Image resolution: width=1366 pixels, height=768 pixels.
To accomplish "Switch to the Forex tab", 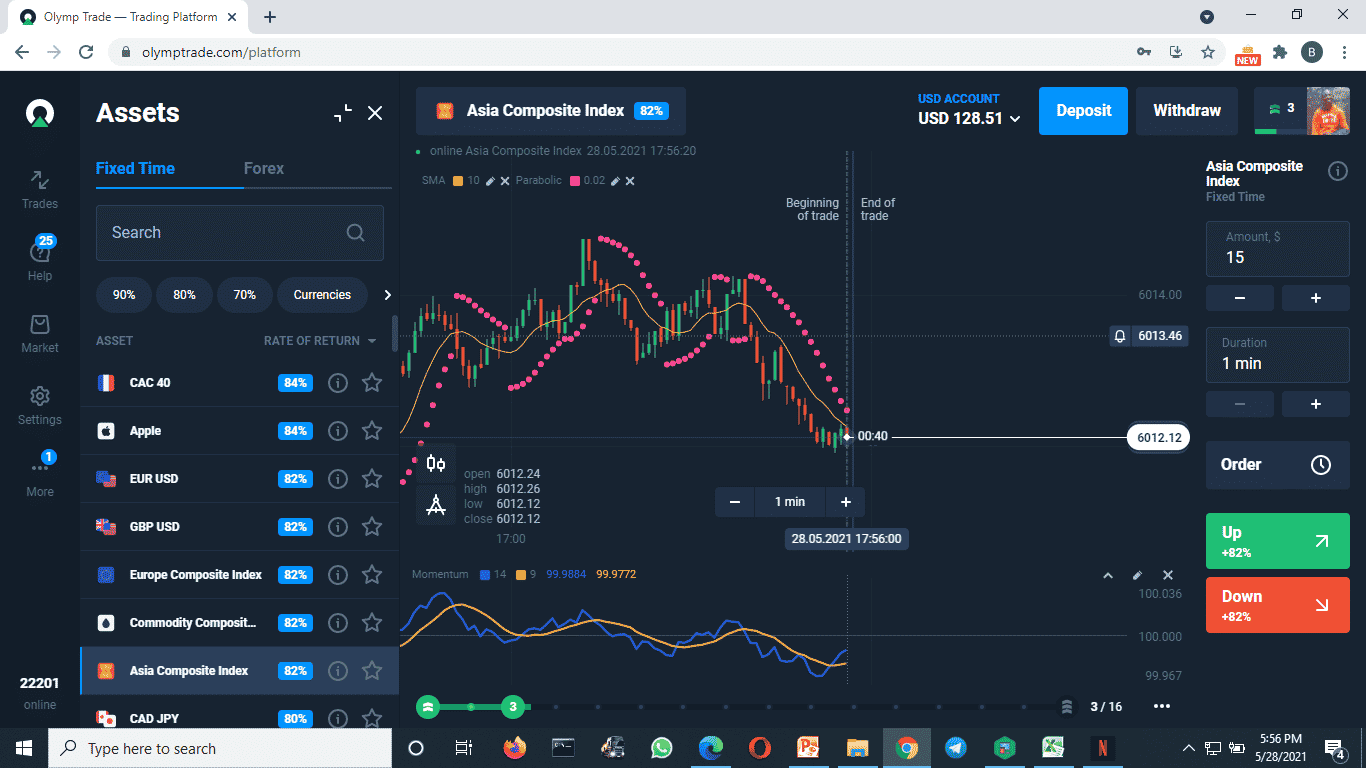I will 264,168.
